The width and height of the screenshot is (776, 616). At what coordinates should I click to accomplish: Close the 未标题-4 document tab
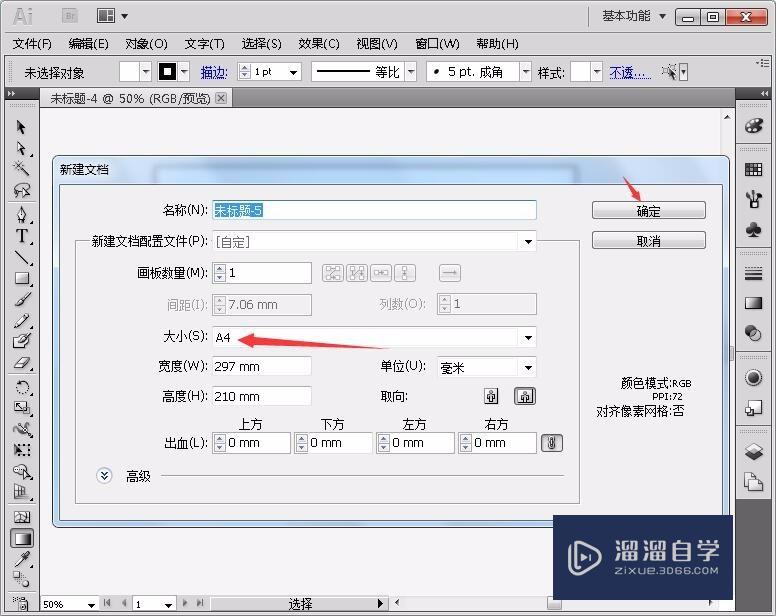(221, 98)
